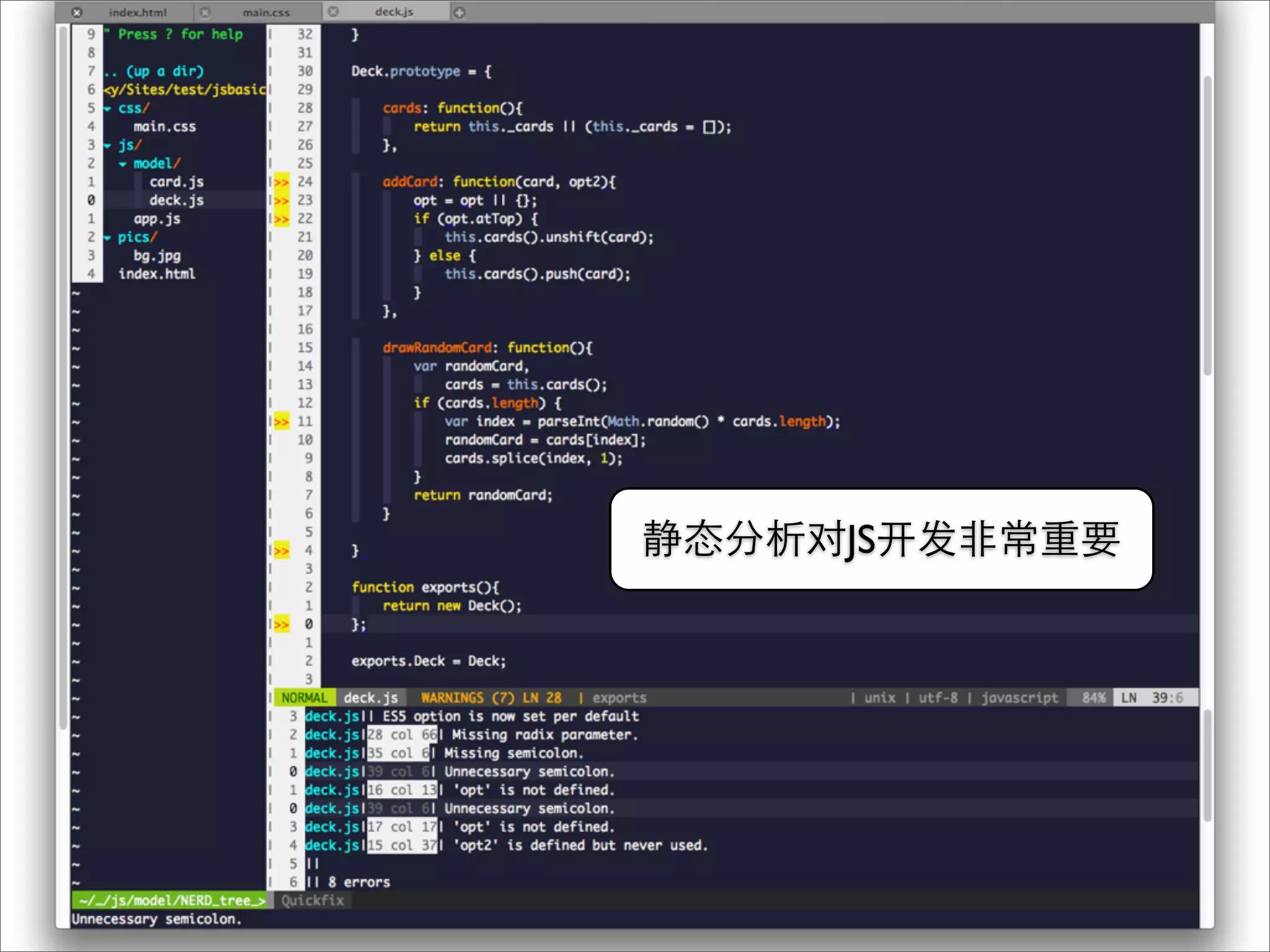Image resolution: width=1270 pixels, height=952 pixels.
Task: Collapse the pics/ folder in tree
Action: tap(108, 237)
